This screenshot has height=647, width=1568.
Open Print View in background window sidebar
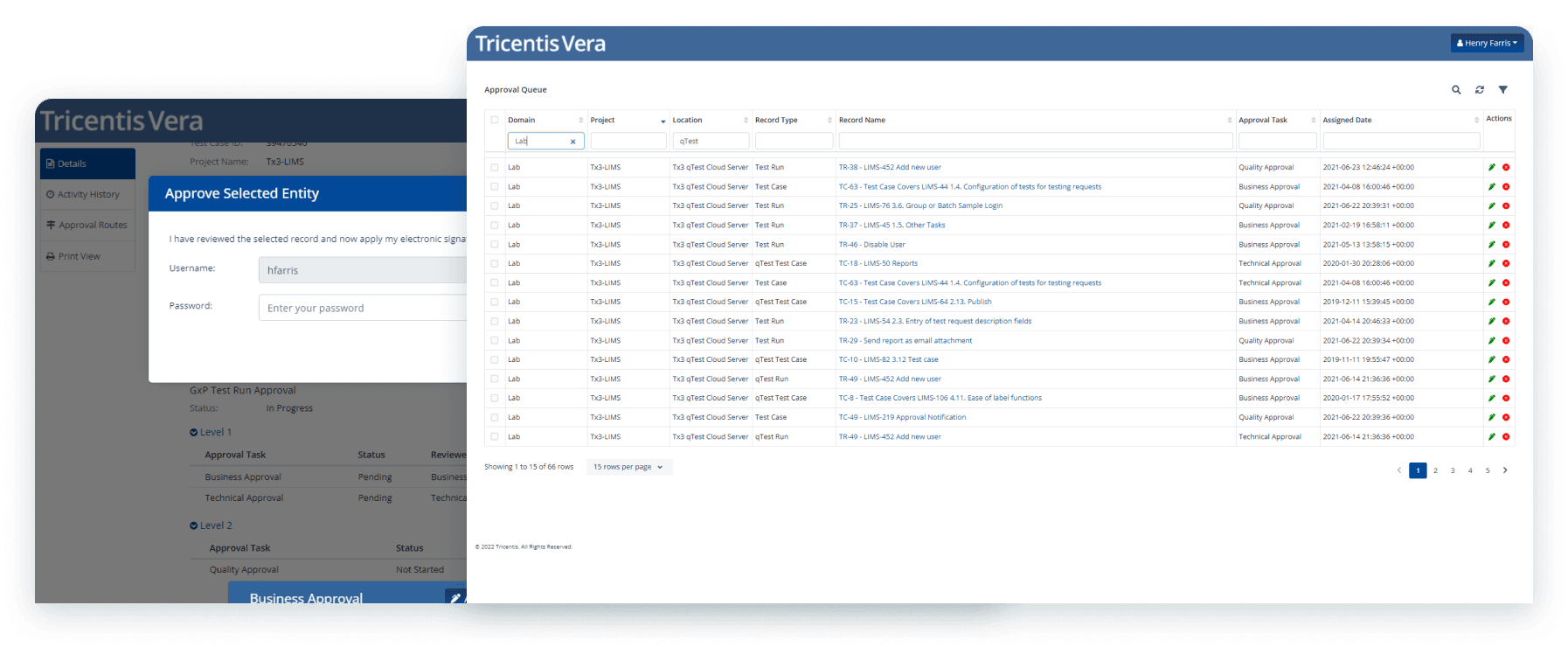[x=87, y=256]
